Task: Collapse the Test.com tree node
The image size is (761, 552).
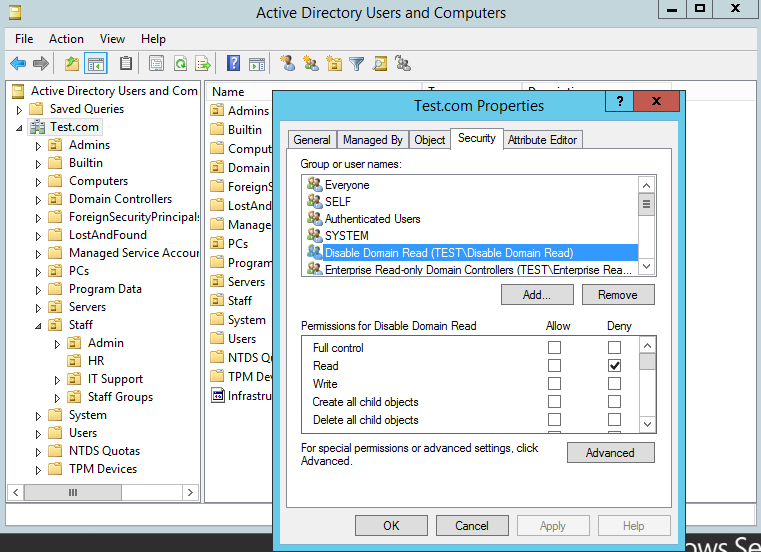Action: point(19,129)
